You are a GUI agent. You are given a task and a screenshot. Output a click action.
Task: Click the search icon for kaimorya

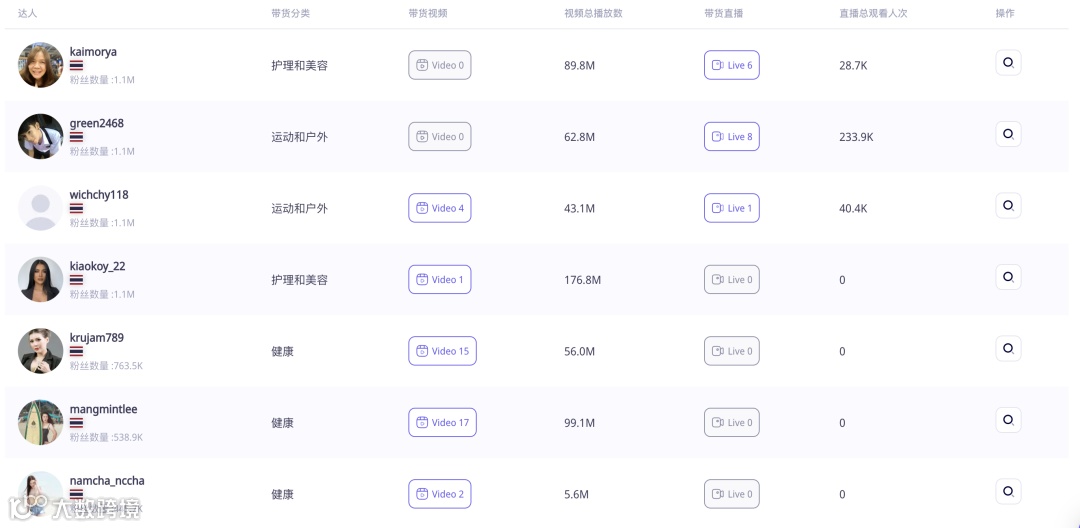pos(1008,63)
